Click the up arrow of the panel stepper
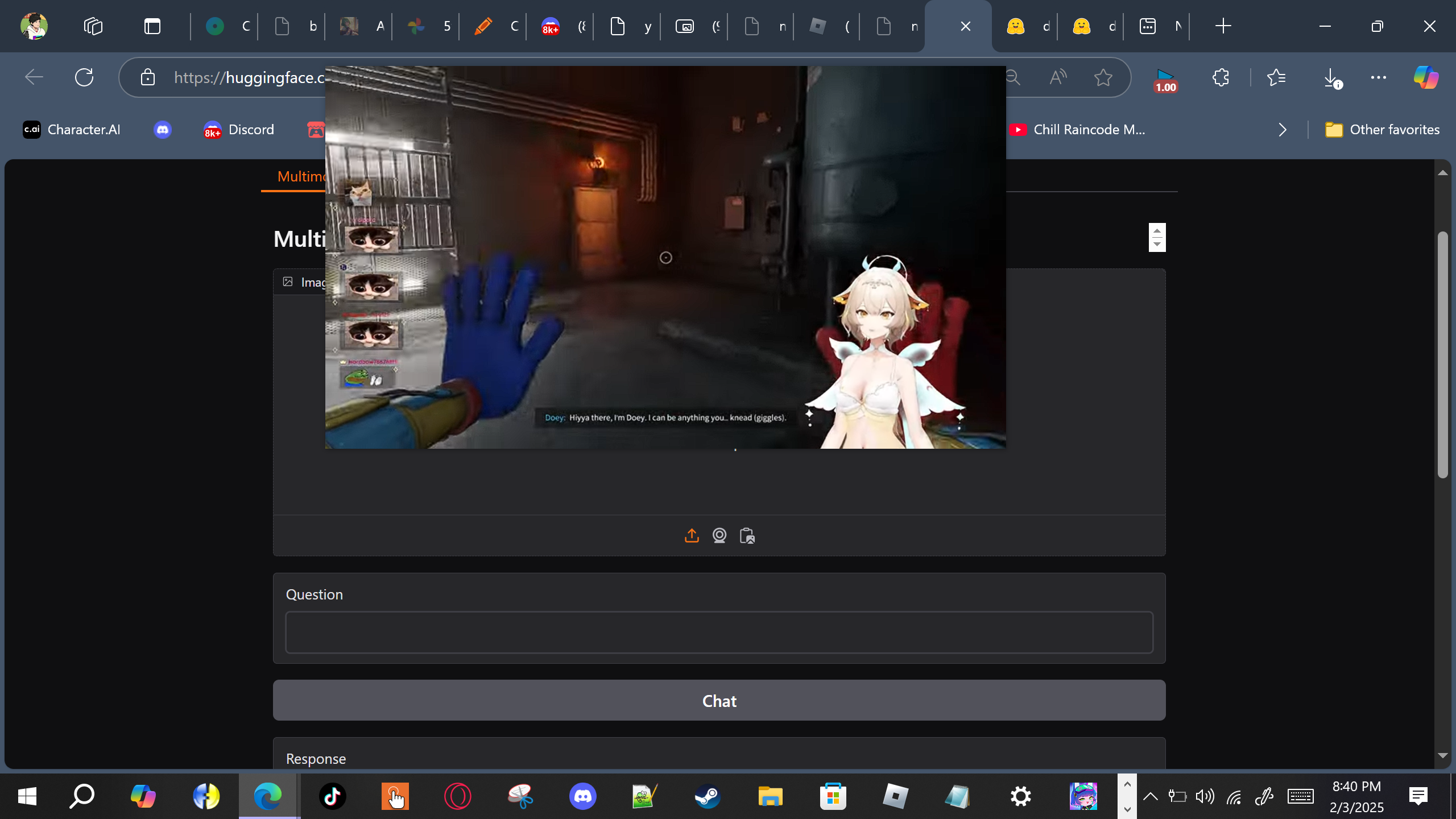Image resolution: width=1456 pixels, height=819 pixels. click(1157, 230)
